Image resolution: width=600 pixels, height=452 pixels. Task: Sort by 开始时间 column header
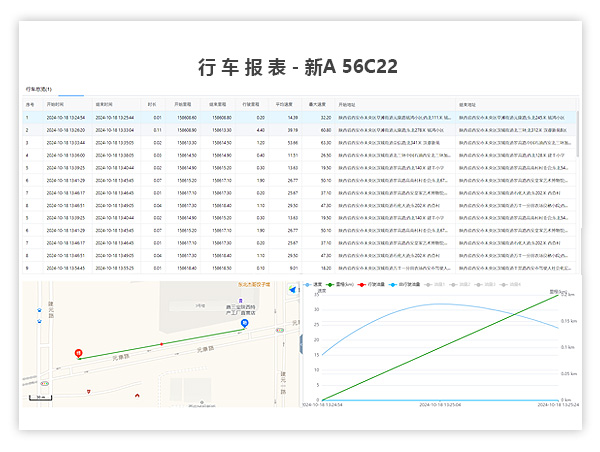(x=55, y=103)
